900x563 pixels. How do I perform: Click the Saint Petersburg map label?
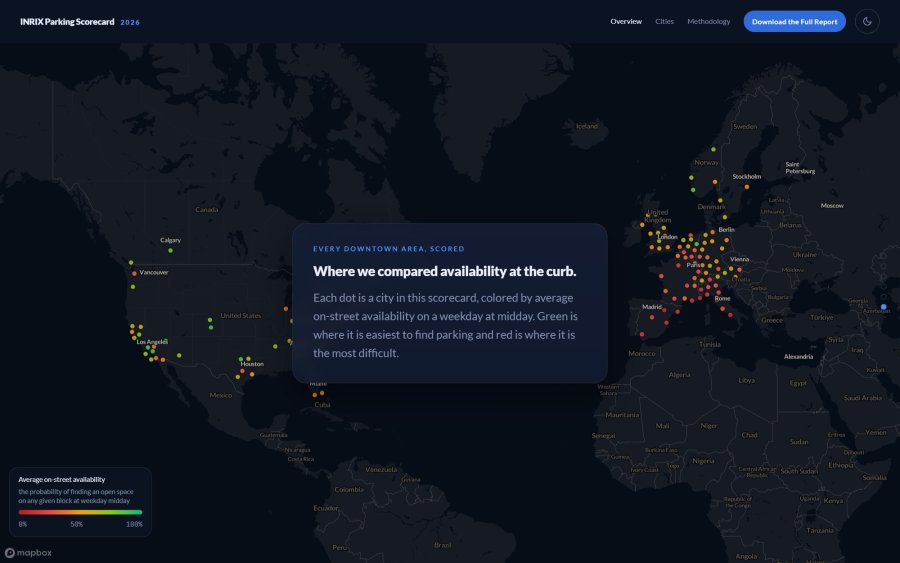pyautogui.click(x=800, y=168)
